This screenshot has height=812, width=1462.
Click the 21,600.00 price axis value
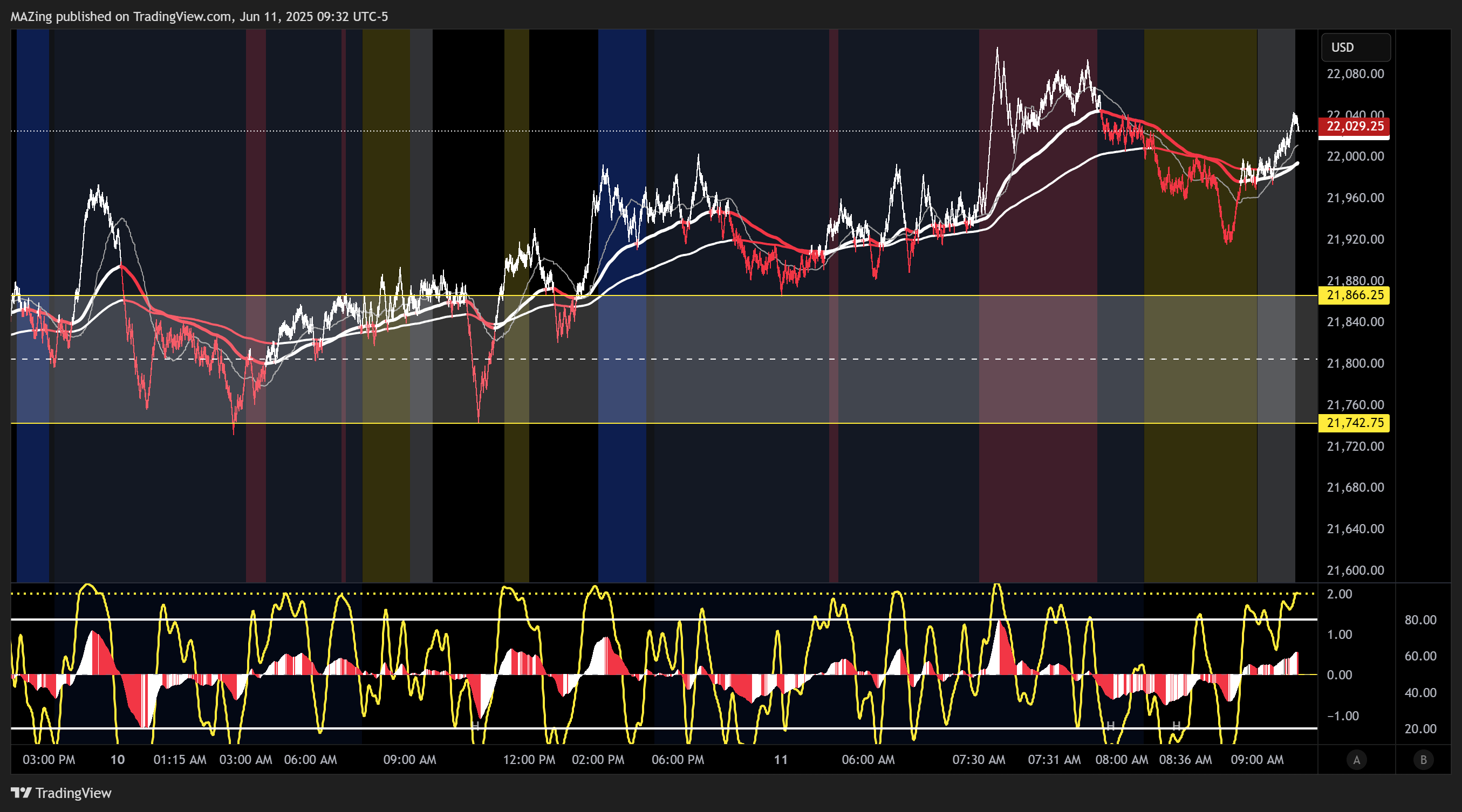1355,570
